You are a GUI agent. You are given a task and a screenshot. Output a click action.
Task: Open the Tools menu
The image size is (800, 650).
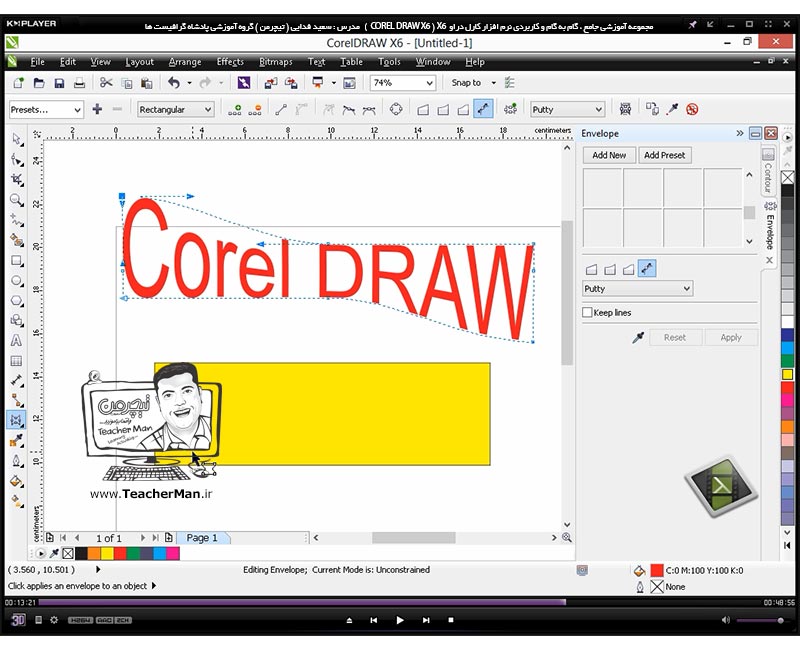pyautogui.click(x=389, y=62)
